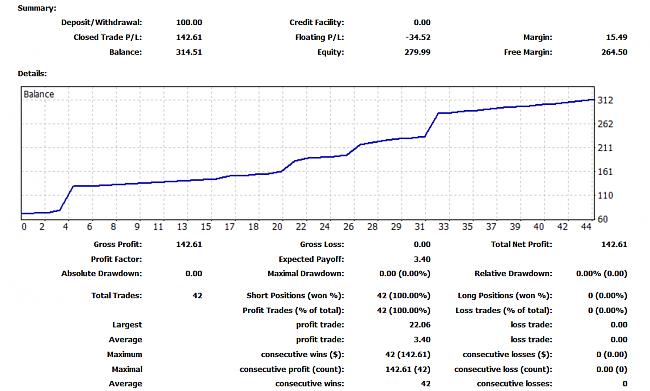Click the consecutive profit (count) value 142.61 (42)
The image size is (650, 391).
[x=408, y=369]
